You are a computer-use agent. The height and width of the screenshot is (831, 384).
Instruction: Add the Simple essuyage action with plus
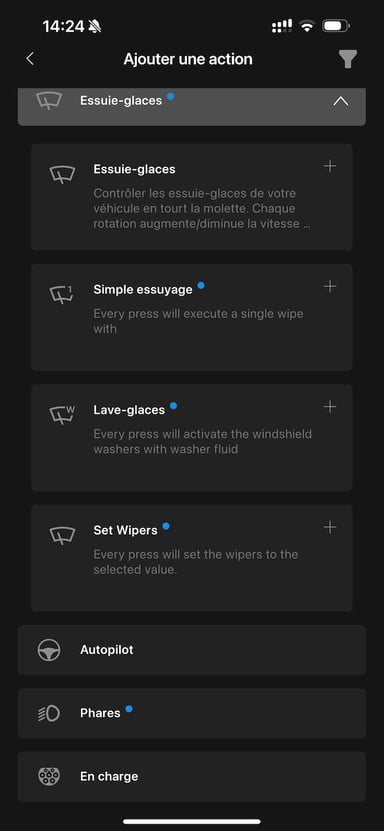pyautogui.click(x=329, y=287)
